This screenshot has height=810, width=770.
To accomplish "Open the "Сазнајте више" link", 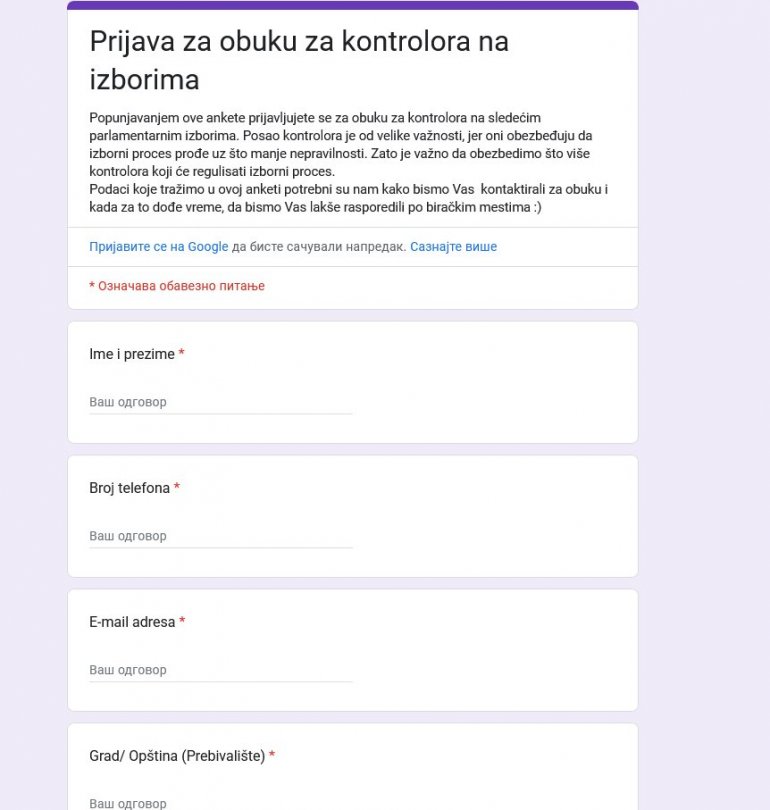I will coord(453,247).
